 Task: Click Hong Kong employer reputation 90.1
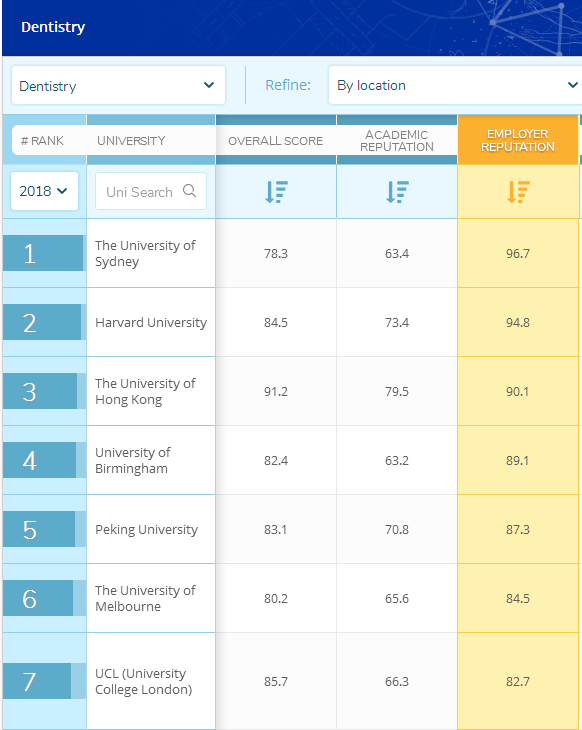click(518, 392)
